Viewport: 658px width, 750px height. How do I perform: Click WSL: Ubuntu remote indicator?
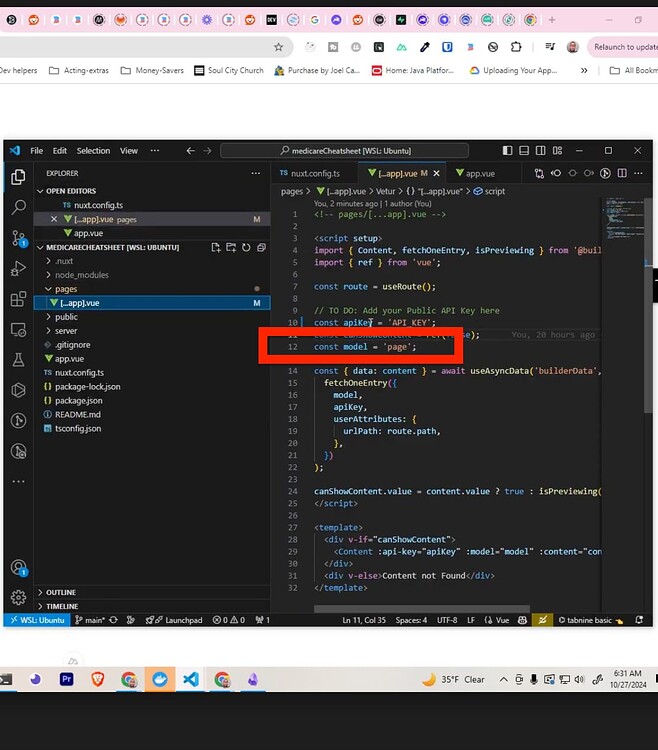tap(37, 620)
